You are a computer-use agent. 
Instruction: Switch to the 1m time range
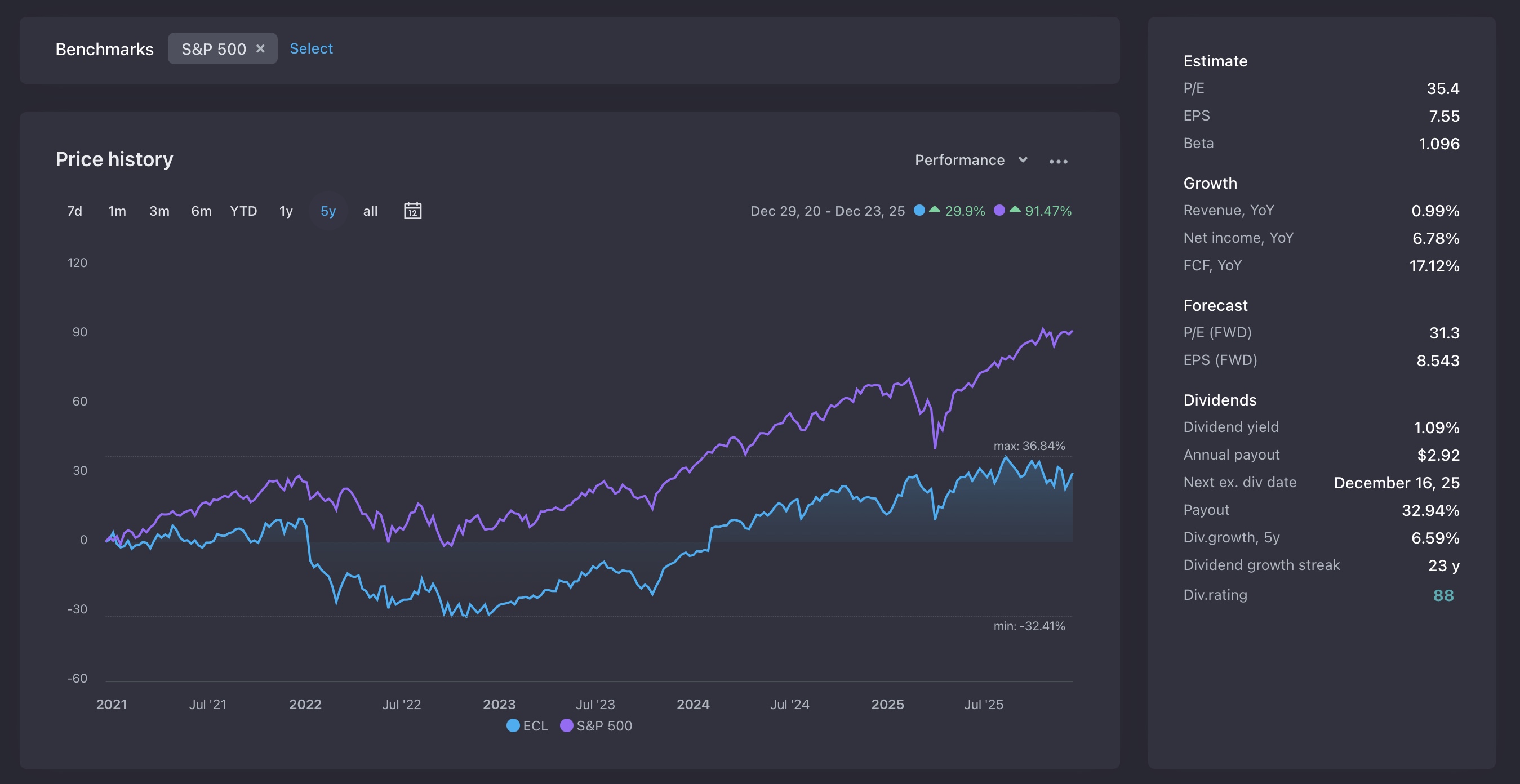click(117, 211)
